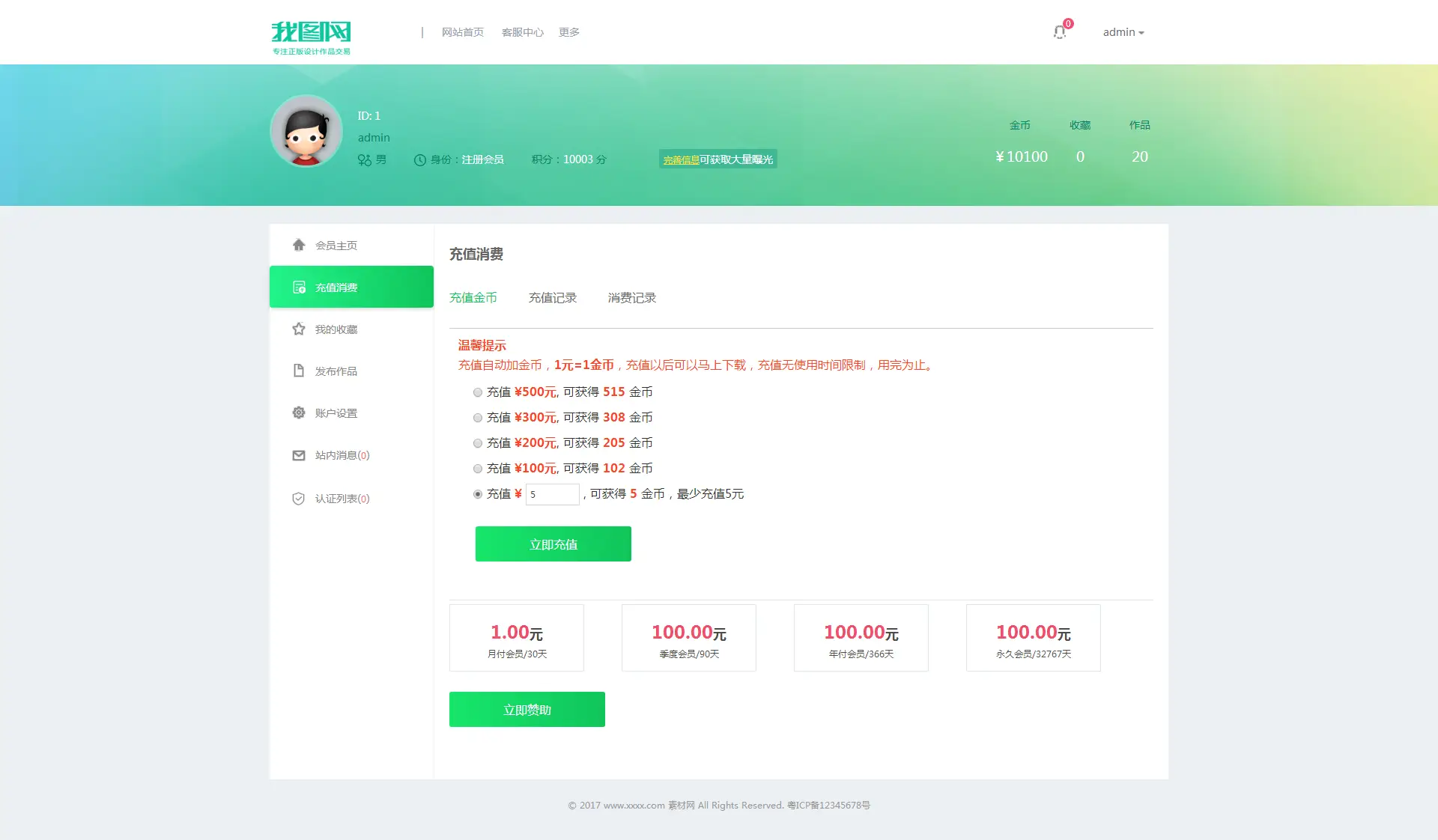Select the 永久会员 membership card

[x=1033, y=638]
